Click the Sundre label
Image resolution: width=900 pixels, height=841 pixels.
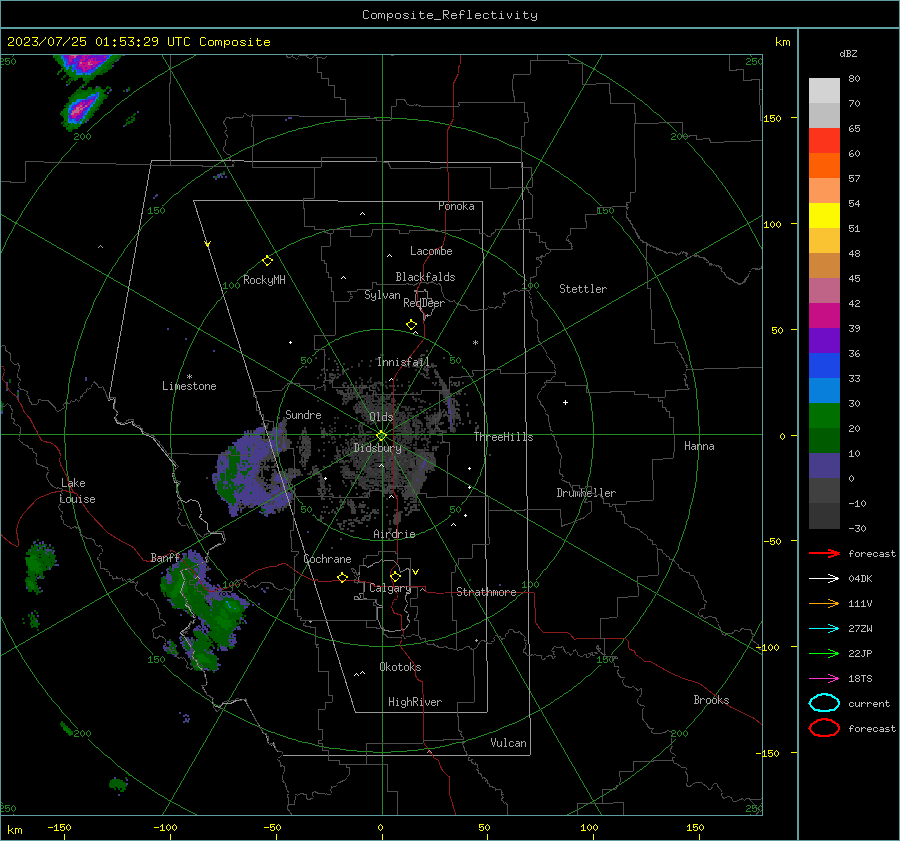(x=303, y=414)
